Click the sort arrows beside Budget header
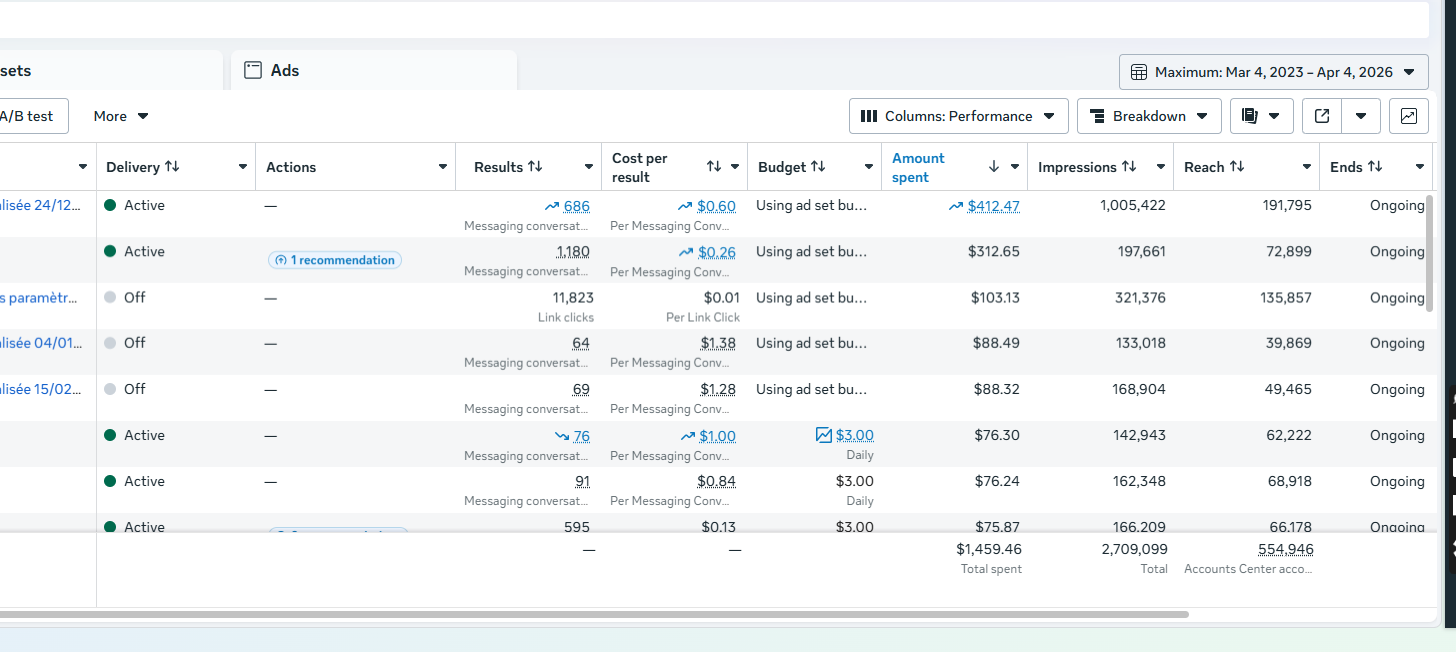 point(818,167)
